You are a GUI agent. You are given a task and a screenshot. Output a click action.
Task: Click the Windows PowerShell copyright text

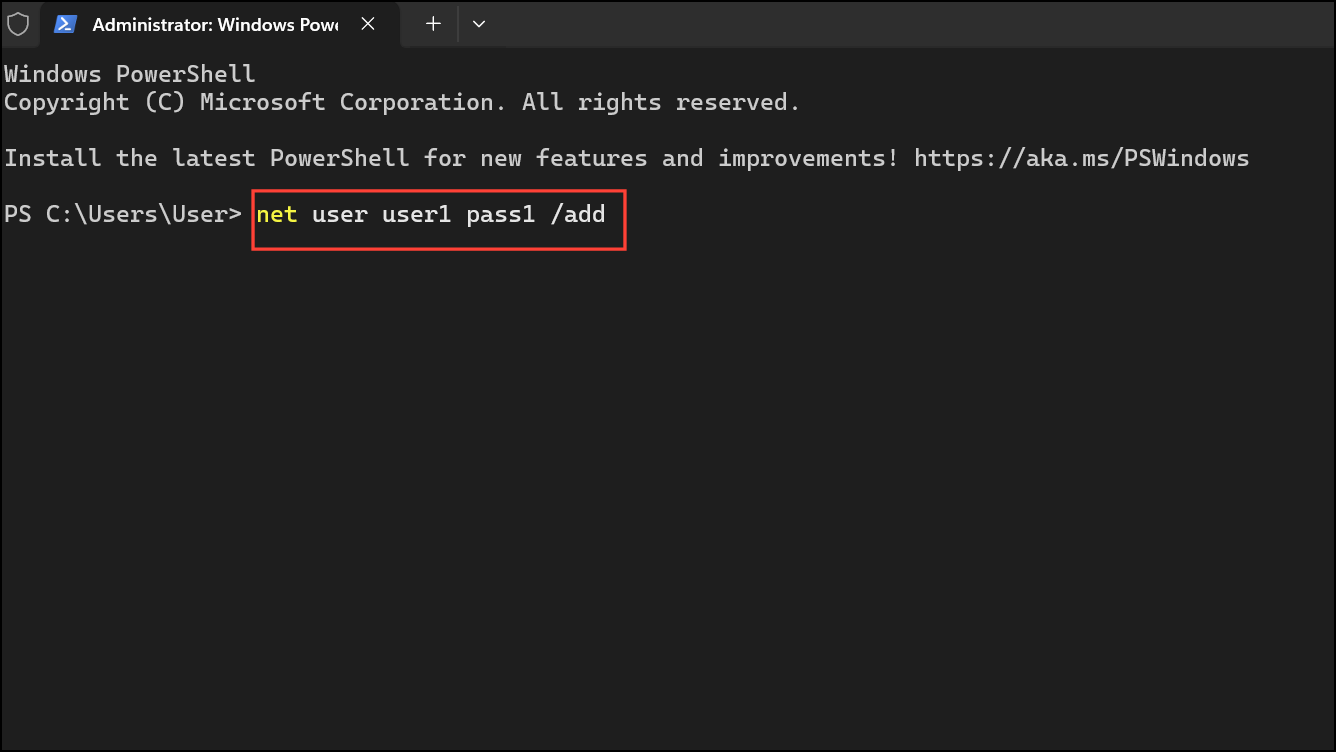click(400, 101)
